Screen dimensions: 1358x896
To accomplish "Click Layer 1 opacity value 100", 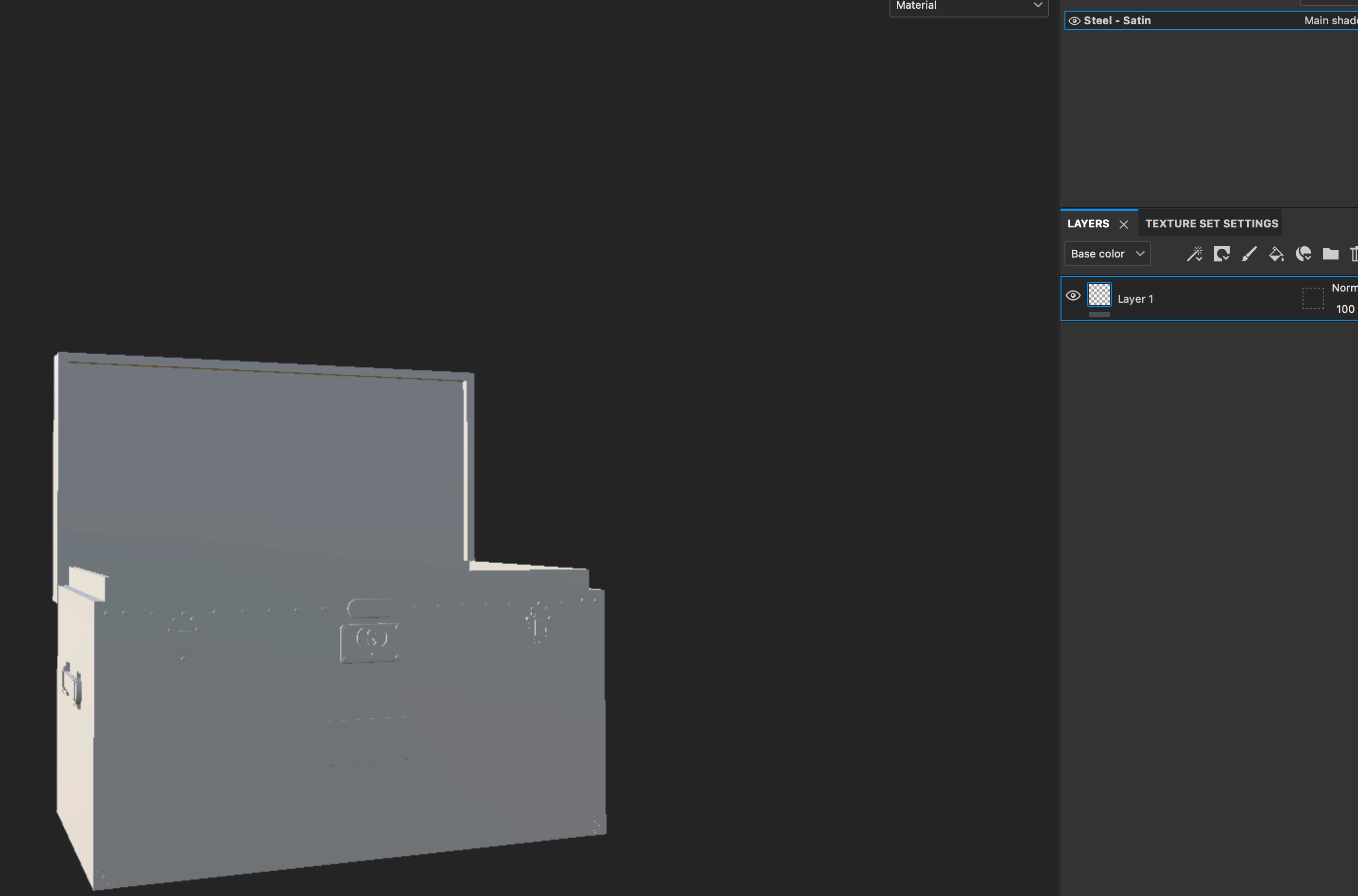I will pyautogui.click(x=1344, y=309).
